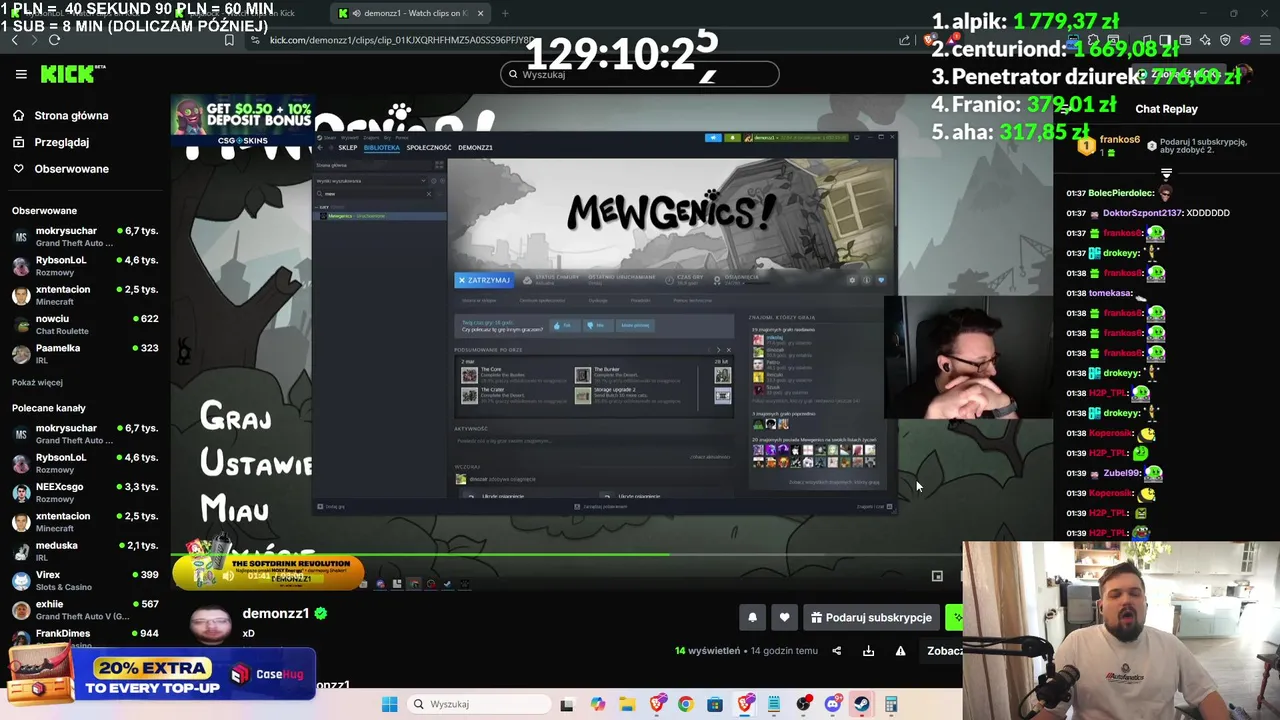Close the post-game summary panel
This screenshot has width=1280, height=720.
[728, 350]
